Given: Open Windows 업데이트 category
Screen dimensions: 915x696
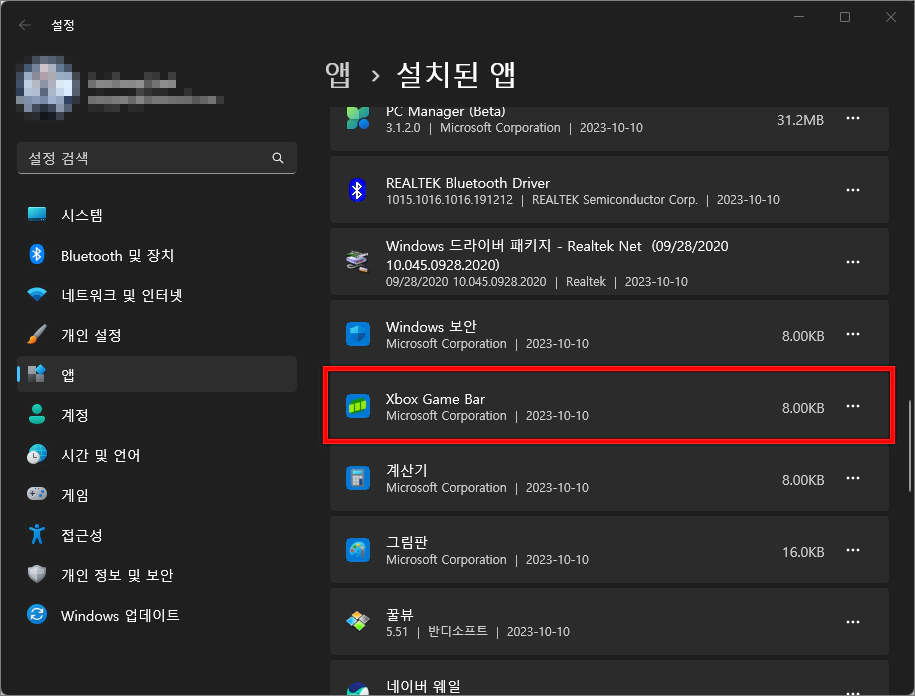Looking at the screenshot, I should pyautogui.click(x=156, y=615).
